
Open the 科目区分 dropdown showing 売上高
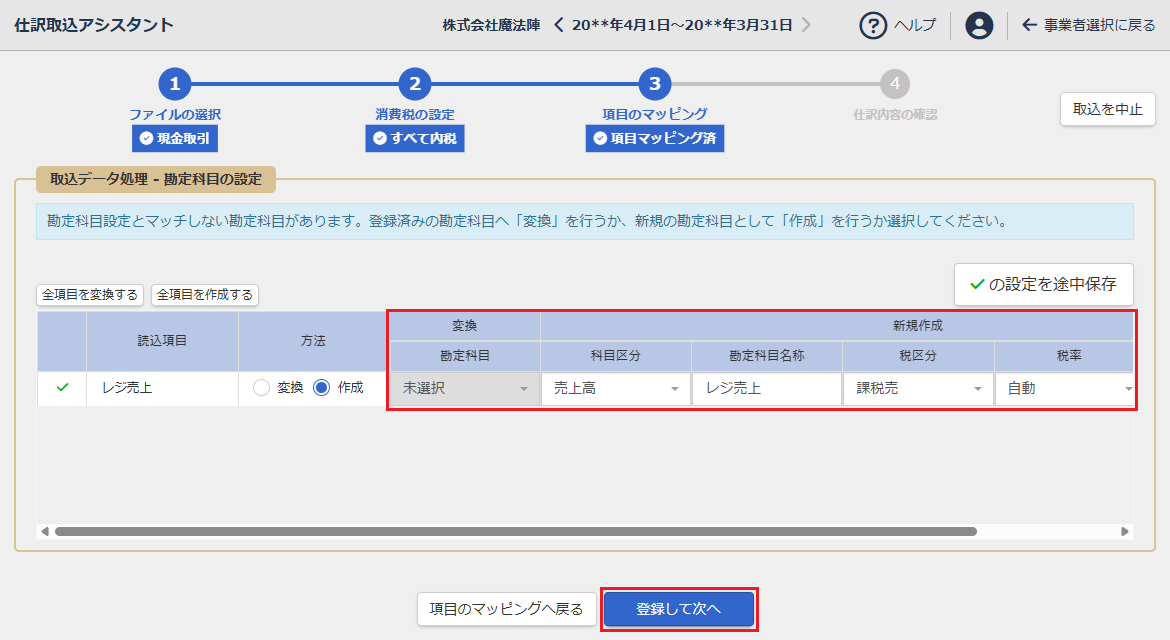pyautogui.click(x=615, y=388)
